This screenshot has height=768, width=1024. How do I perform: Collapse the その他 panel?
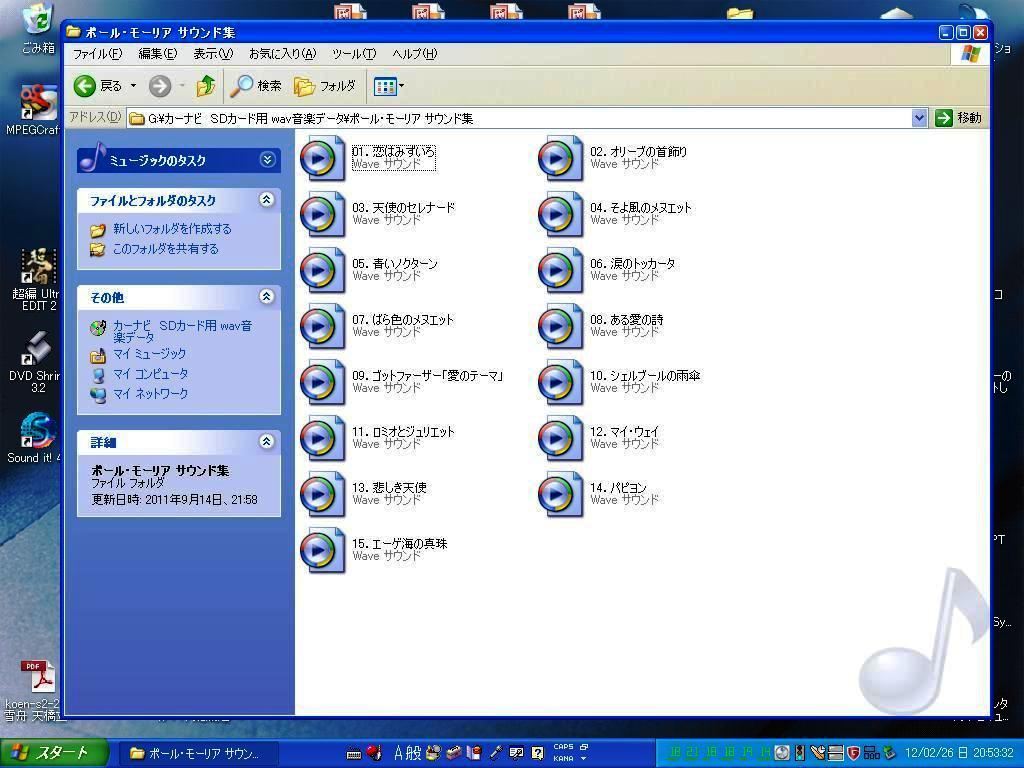(x=266, y=296)
